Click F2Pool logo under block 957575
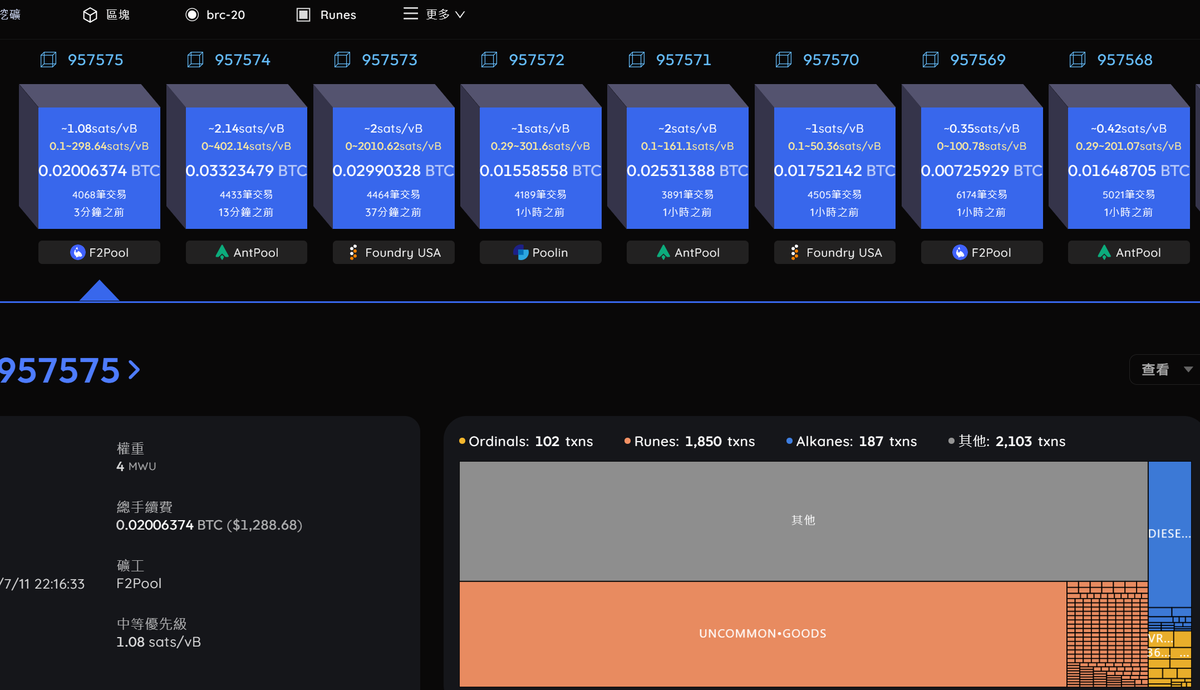The height and width of the screenshot is (690, 1200). tap(77, 253)
